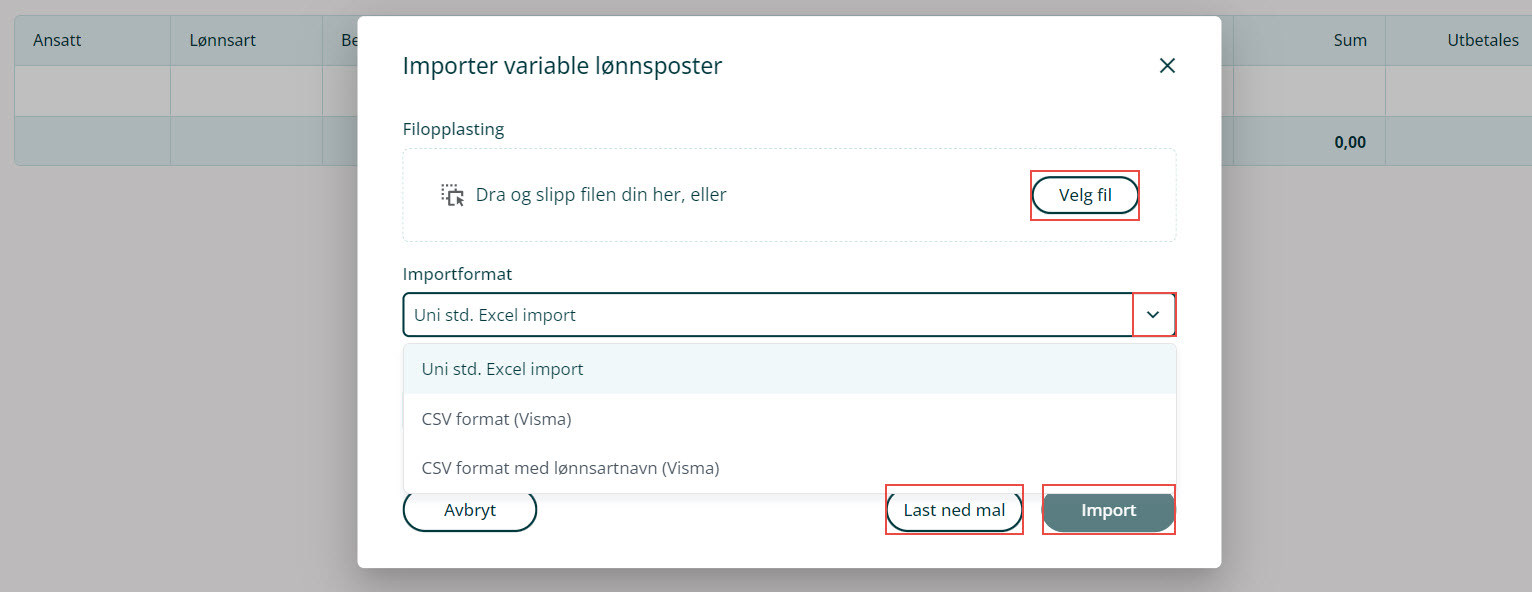Image resolution: width=1532 pixels, height=592 pixels.
Task: Pick CSV format med lønnsartnavn (Visma)
Action: pos(570,468)
